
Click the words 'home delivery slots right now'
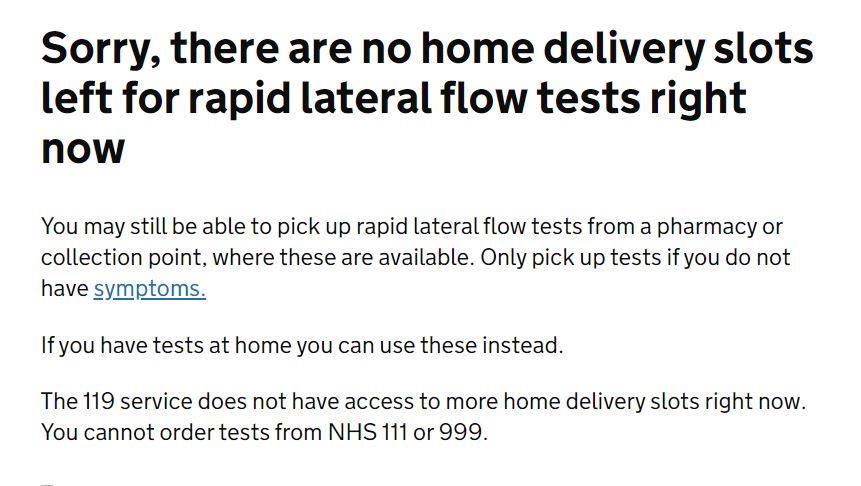pos(652,401)
